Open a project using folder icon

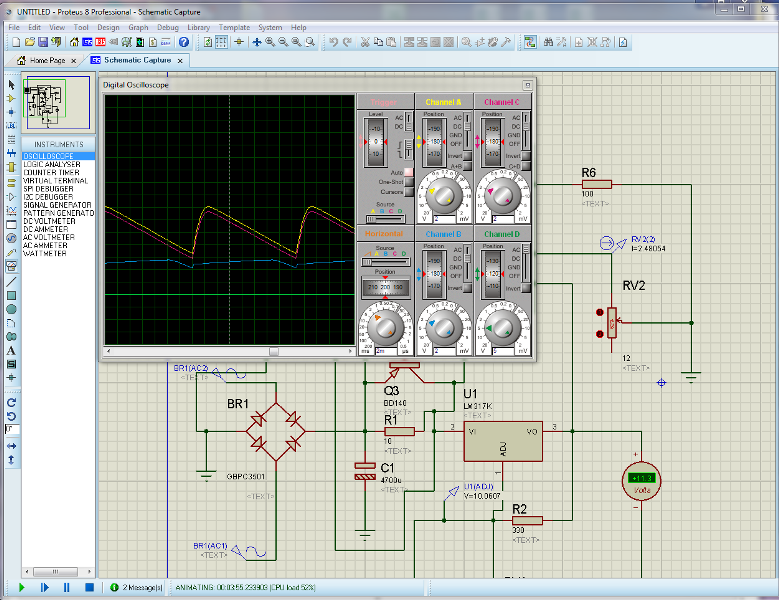(x=30, y=42)
